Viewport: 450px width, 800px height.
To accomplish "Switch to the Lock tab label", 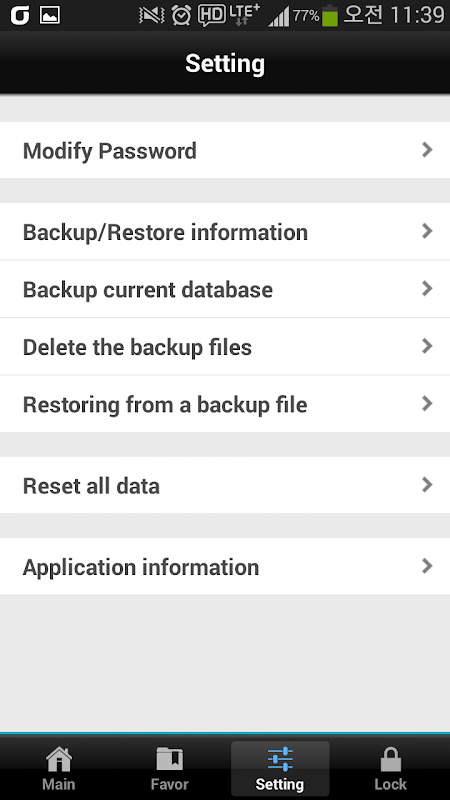I will (x=391, y=784).
